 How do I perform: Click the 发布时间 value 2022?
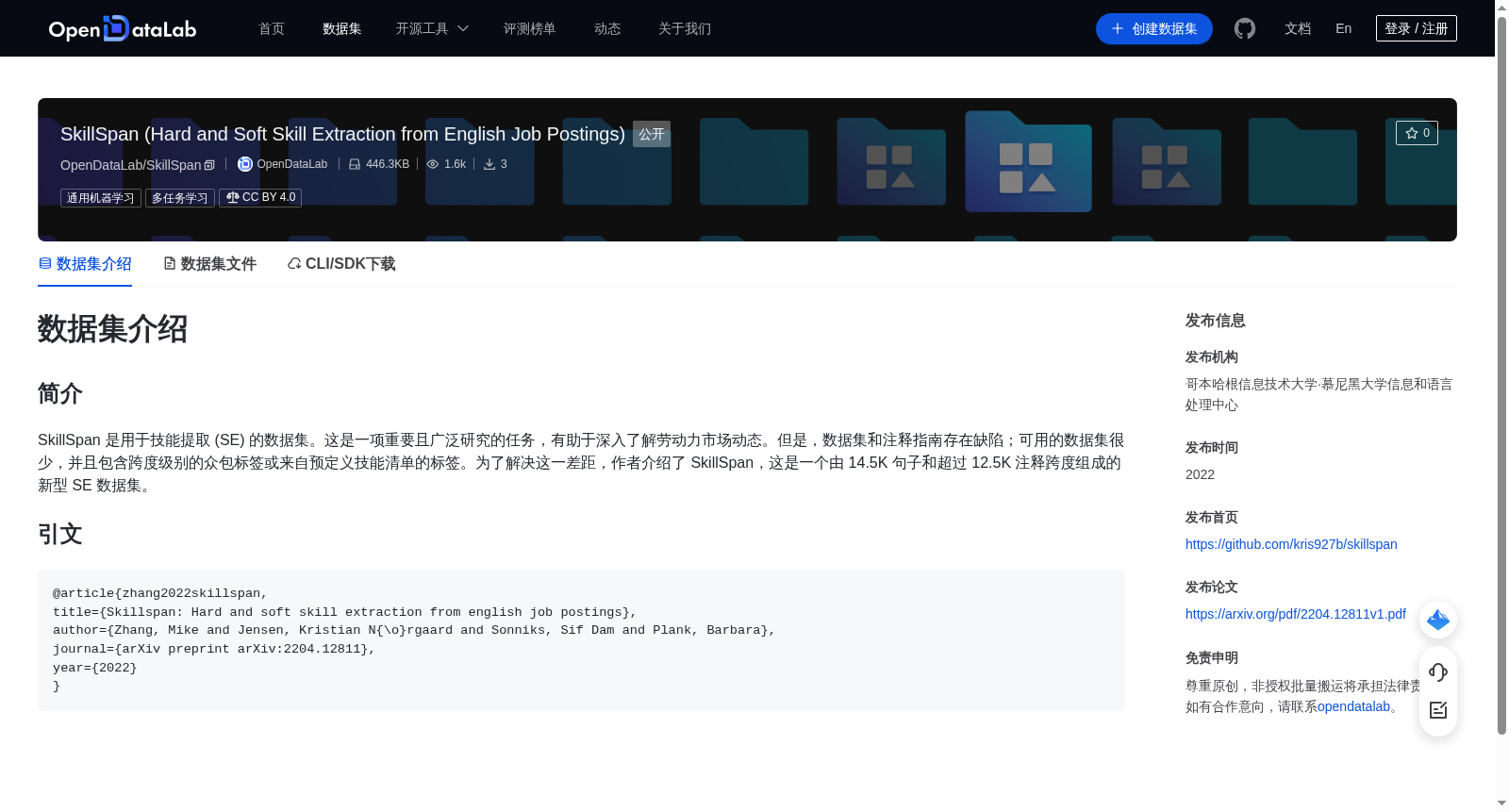pos(1200,474)
